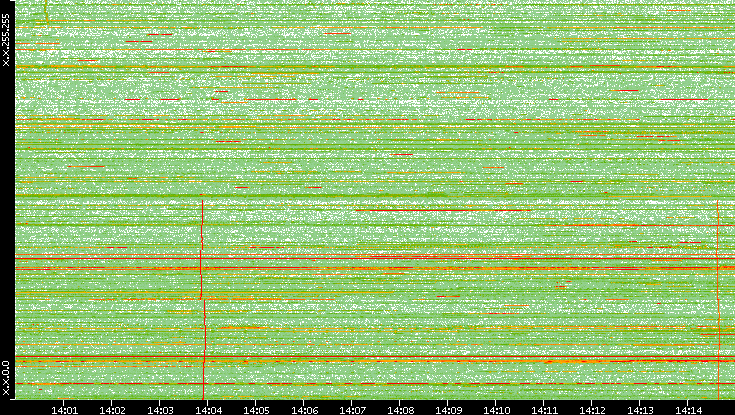The height and width of the screenshot is (415, 735).
Task: Select the red vertical line after 14:14
Action: [718, 300]
